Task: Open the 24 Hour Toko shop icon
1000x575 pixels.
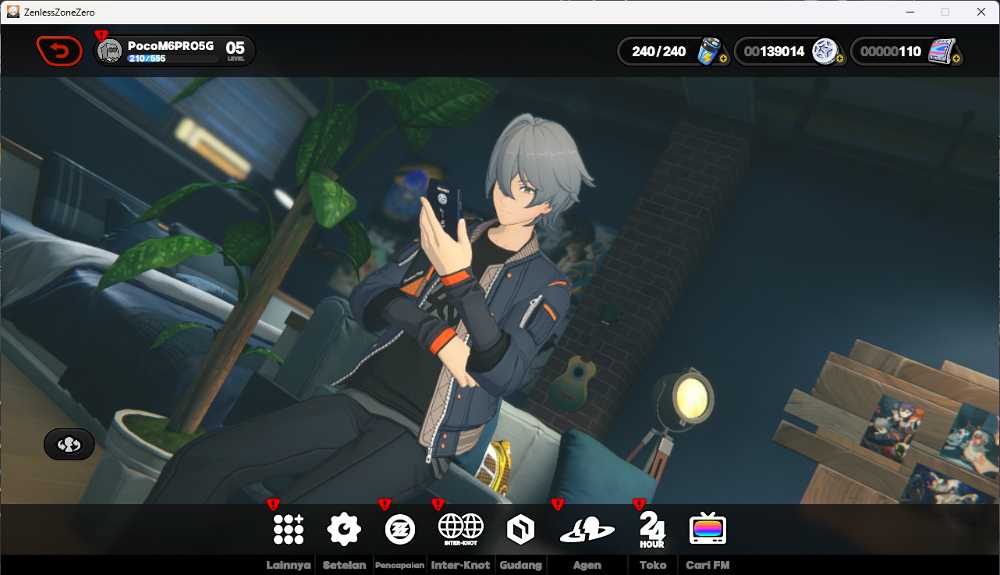Action: point(652,530)
